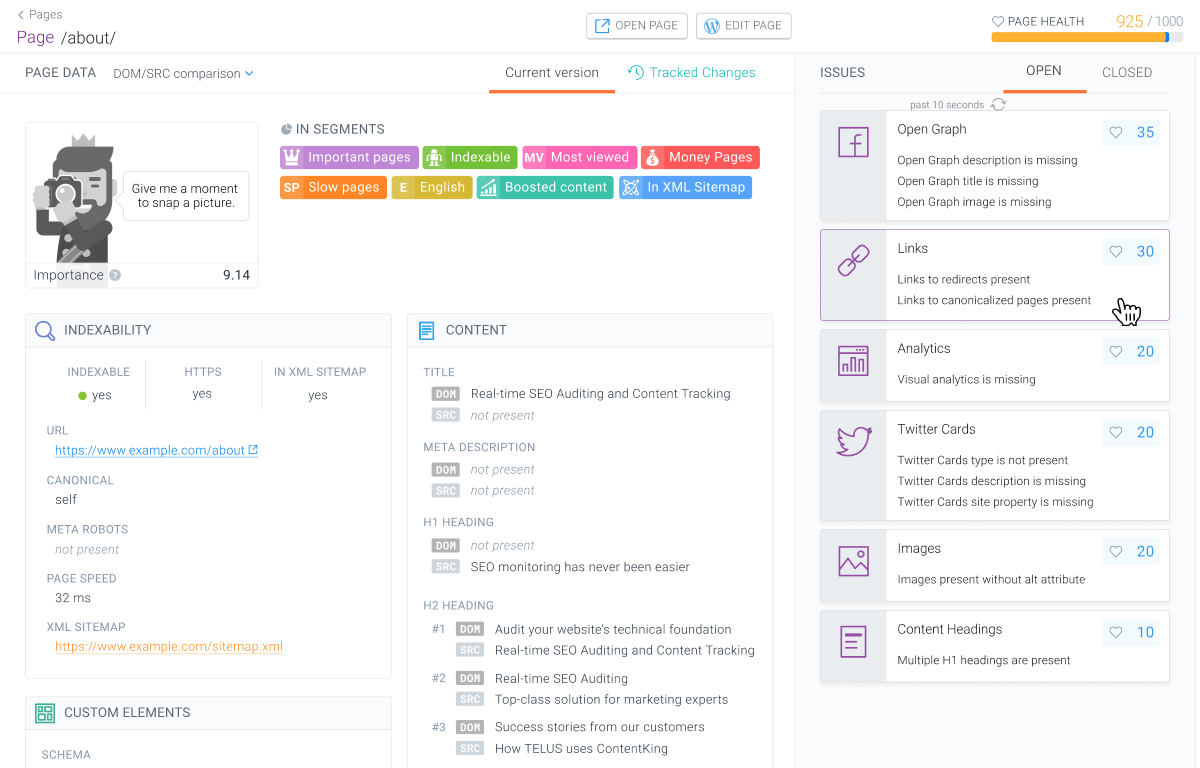The height and width of the screenshot is (768, 1200).
Task: Click the OPEN PAGE button
Action: (x=637, y=26)
